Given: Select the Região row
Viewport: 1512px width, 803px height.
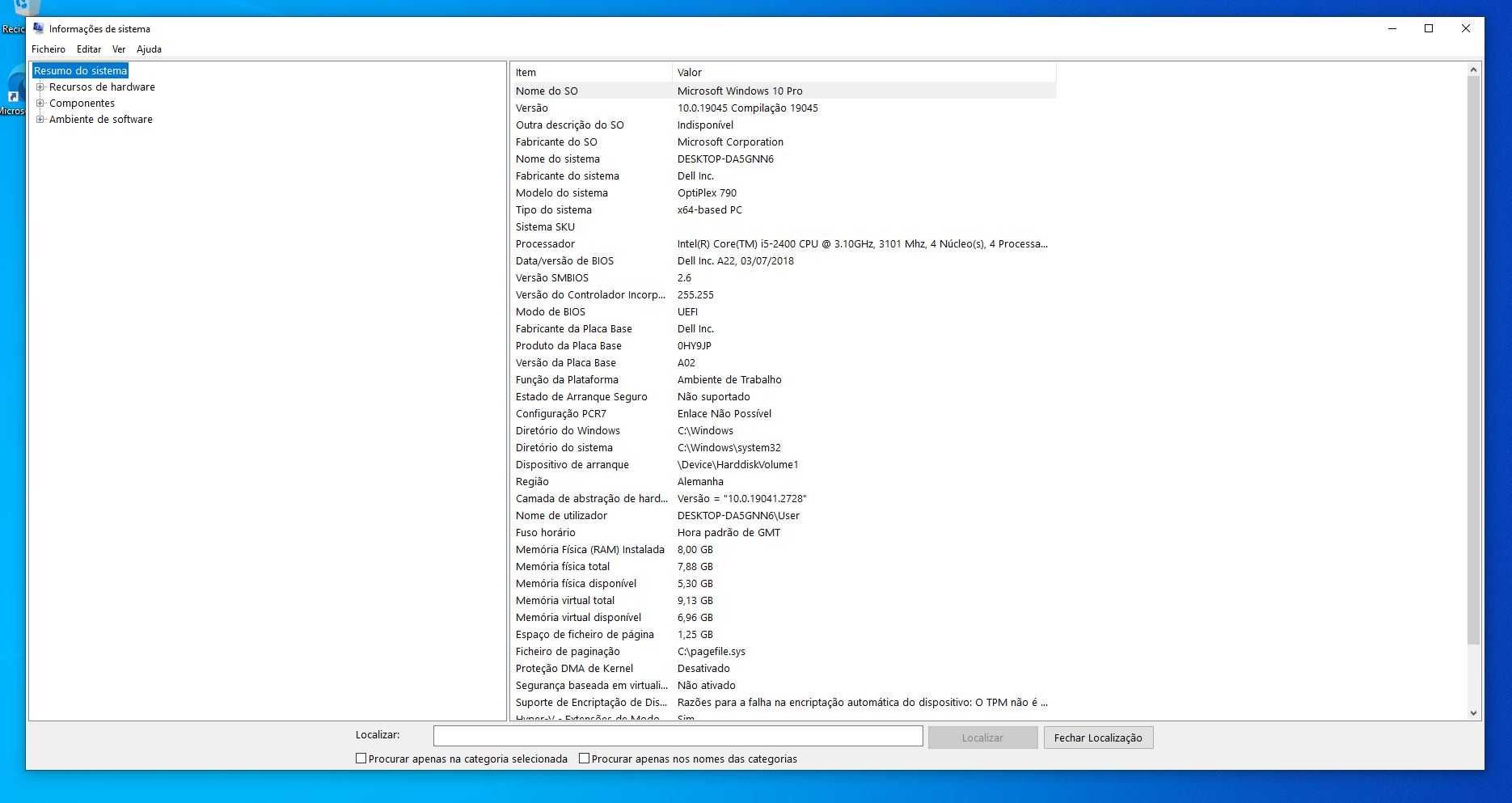Looking at the screenshot, I should click(x=783, y=481).
